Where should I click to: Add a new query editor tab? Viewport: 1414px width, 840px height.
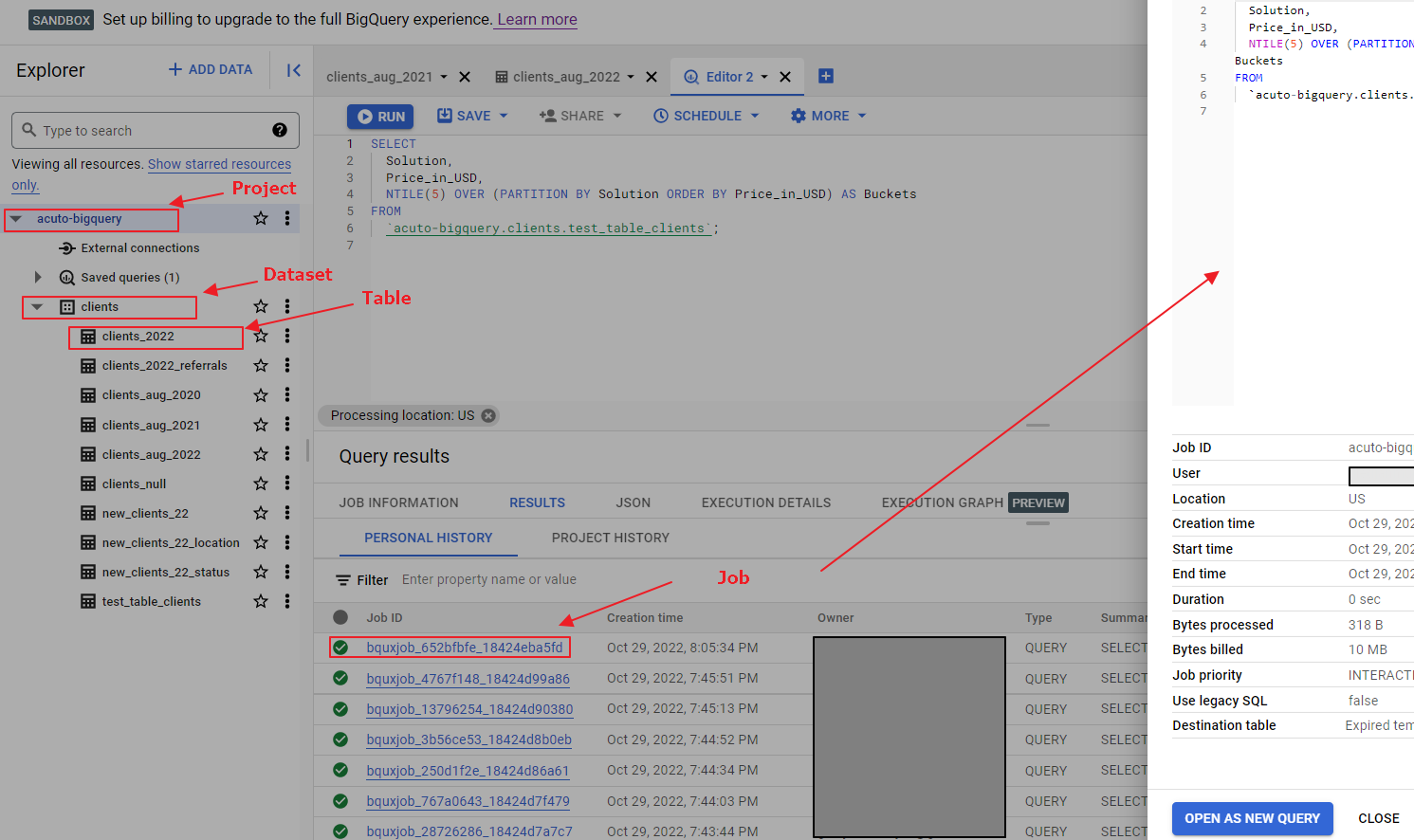pyautogui.click(x=826, y=76)
